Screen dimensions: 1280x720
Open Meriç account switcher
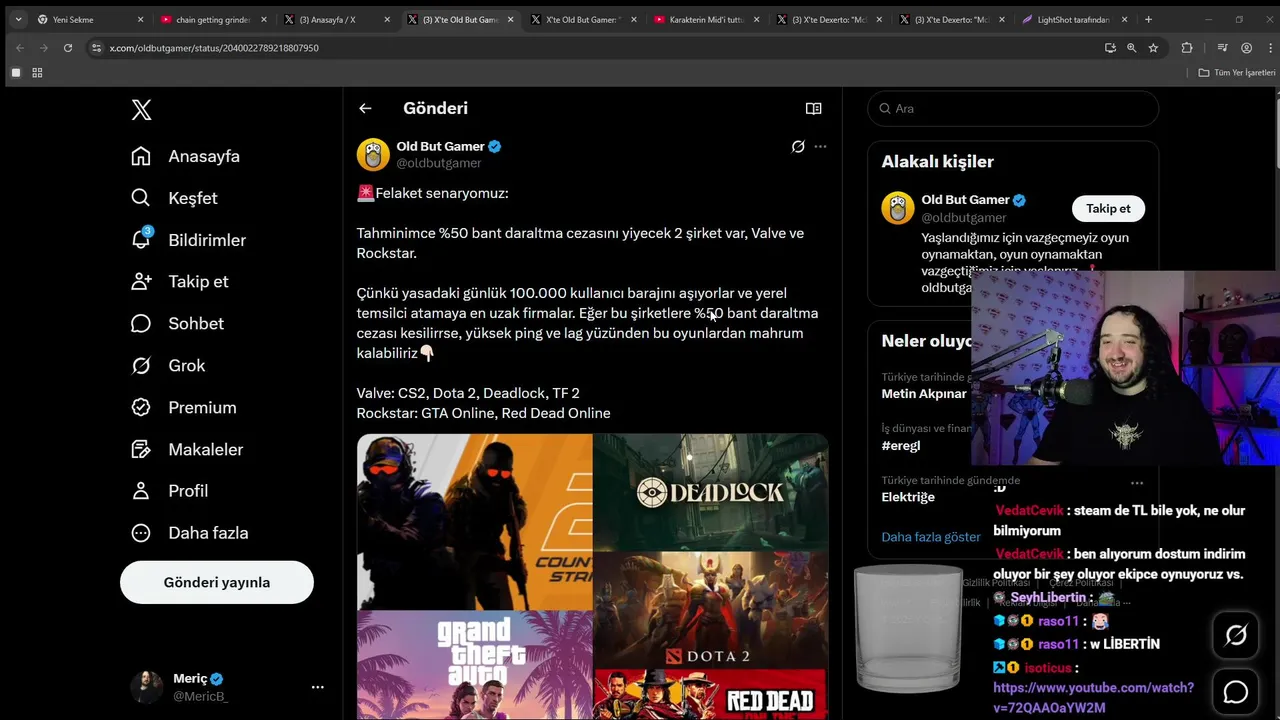pyautogui.click(x=228, y=687)
